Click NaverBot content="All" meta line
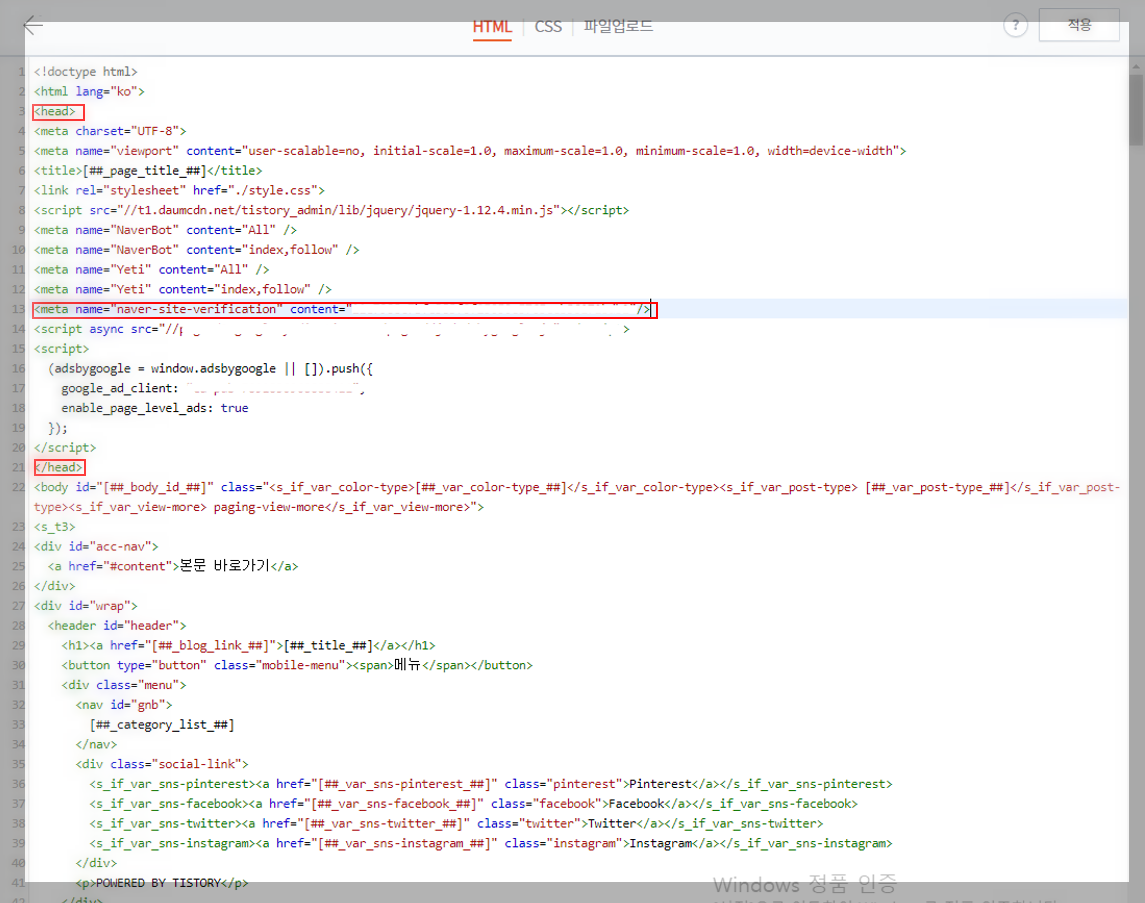This screenshot has height=903, width=1145. pos(165,230)
